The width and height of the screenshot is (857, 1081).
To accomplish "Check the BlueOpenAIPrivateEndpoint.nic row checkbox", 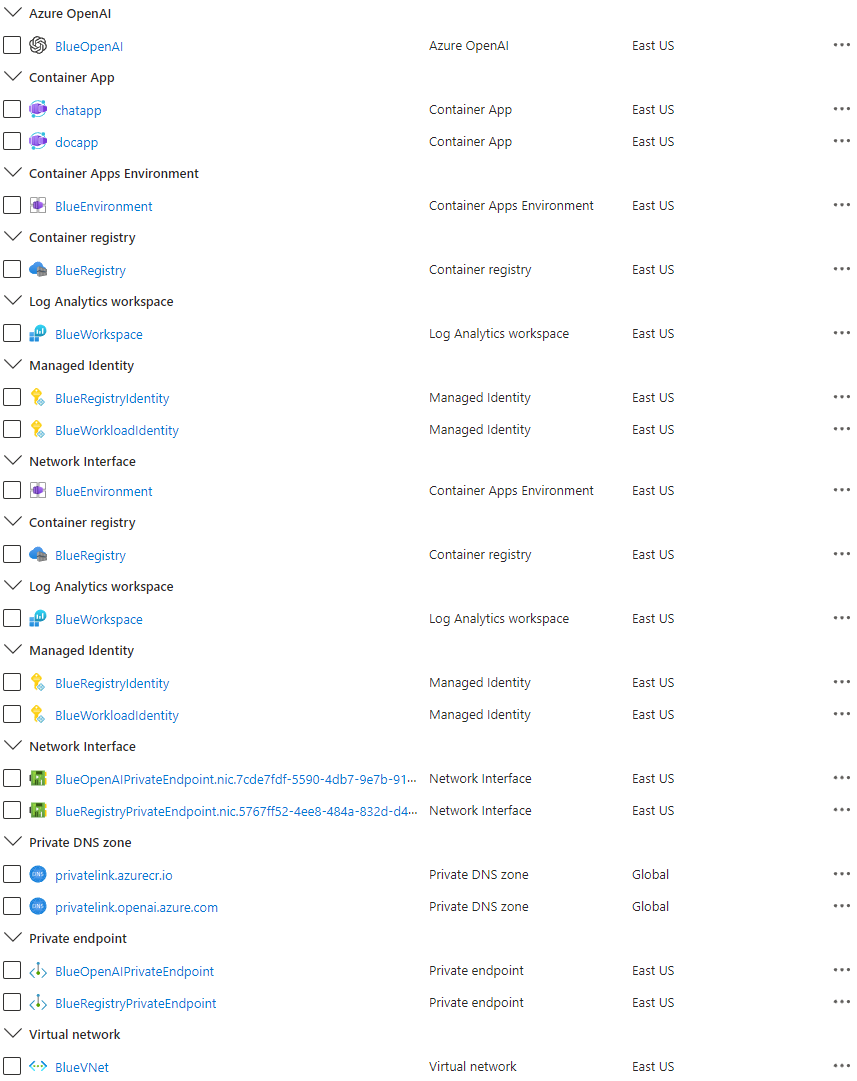I will coord(12,778).
